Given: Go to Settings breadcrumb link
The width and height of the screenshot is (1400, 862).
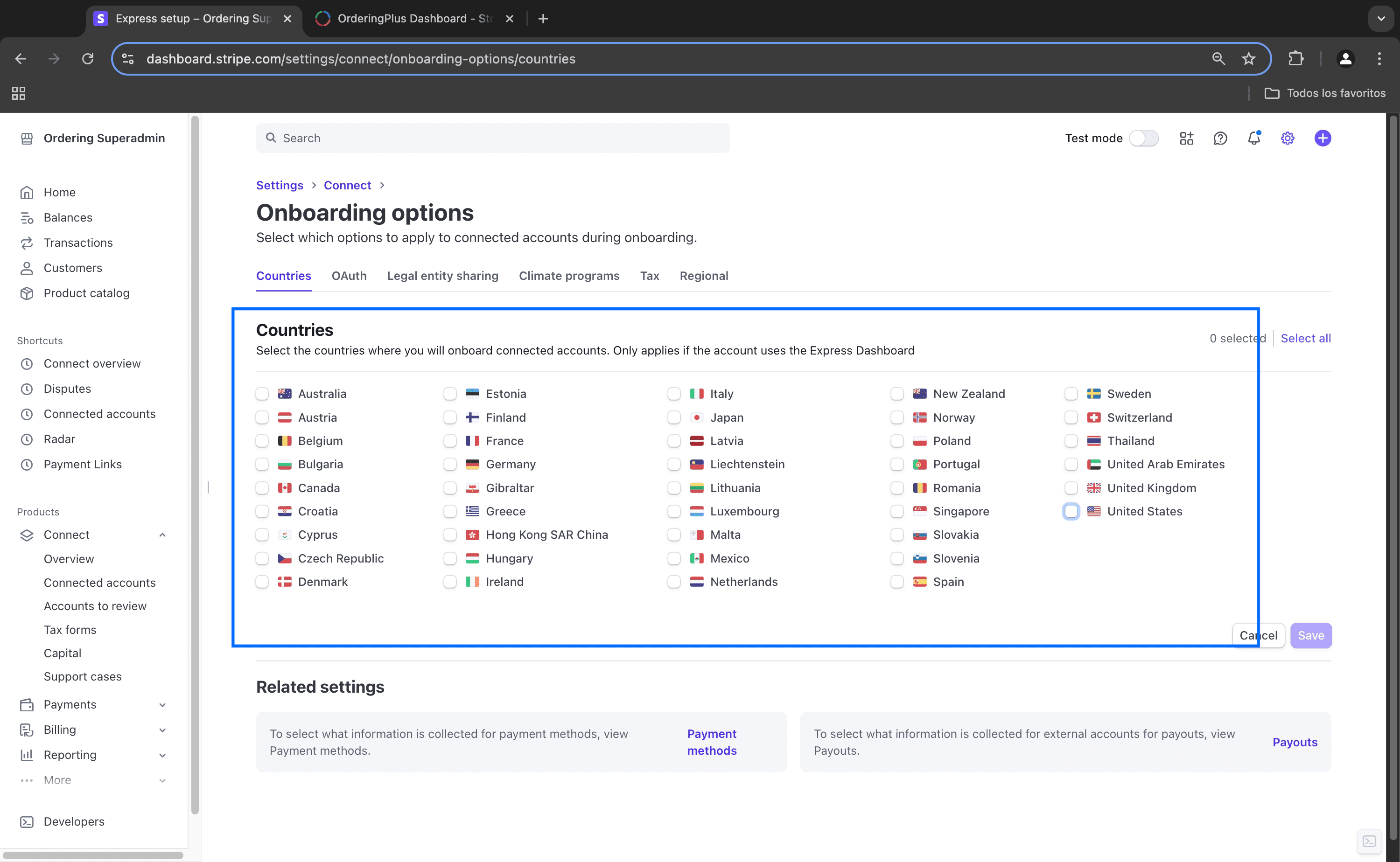Looking at the screenshot, I should click(x=280, y=185).
